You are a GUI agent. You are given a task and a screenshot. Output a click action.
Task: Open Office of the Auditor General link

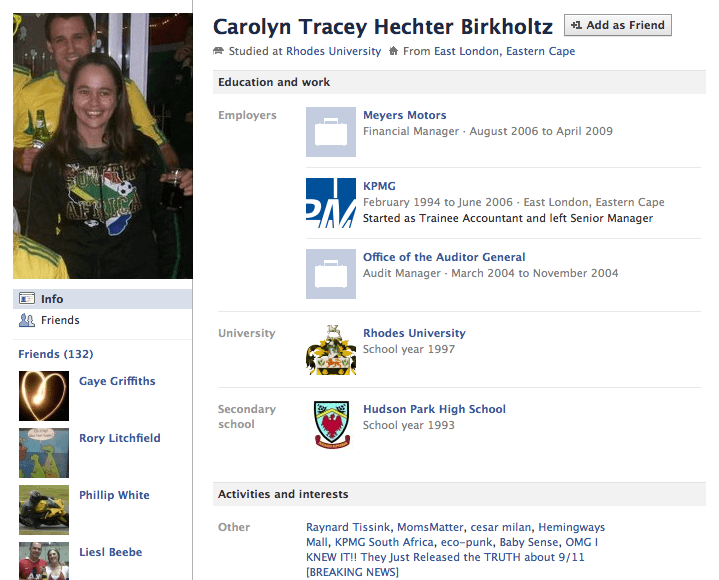click(444, 257)
